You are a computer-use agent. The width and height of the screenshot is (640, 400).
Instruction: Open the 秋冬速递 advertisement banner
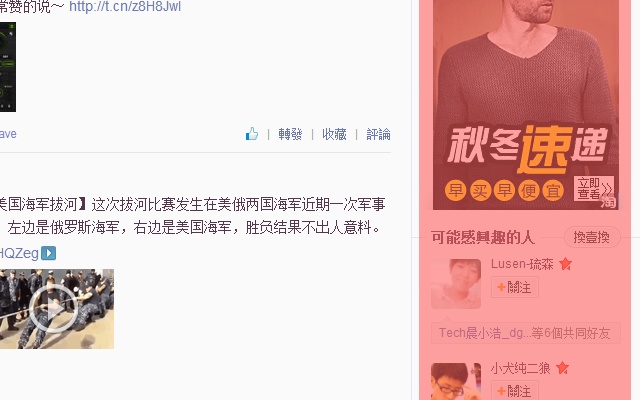(x=526, y=104)
